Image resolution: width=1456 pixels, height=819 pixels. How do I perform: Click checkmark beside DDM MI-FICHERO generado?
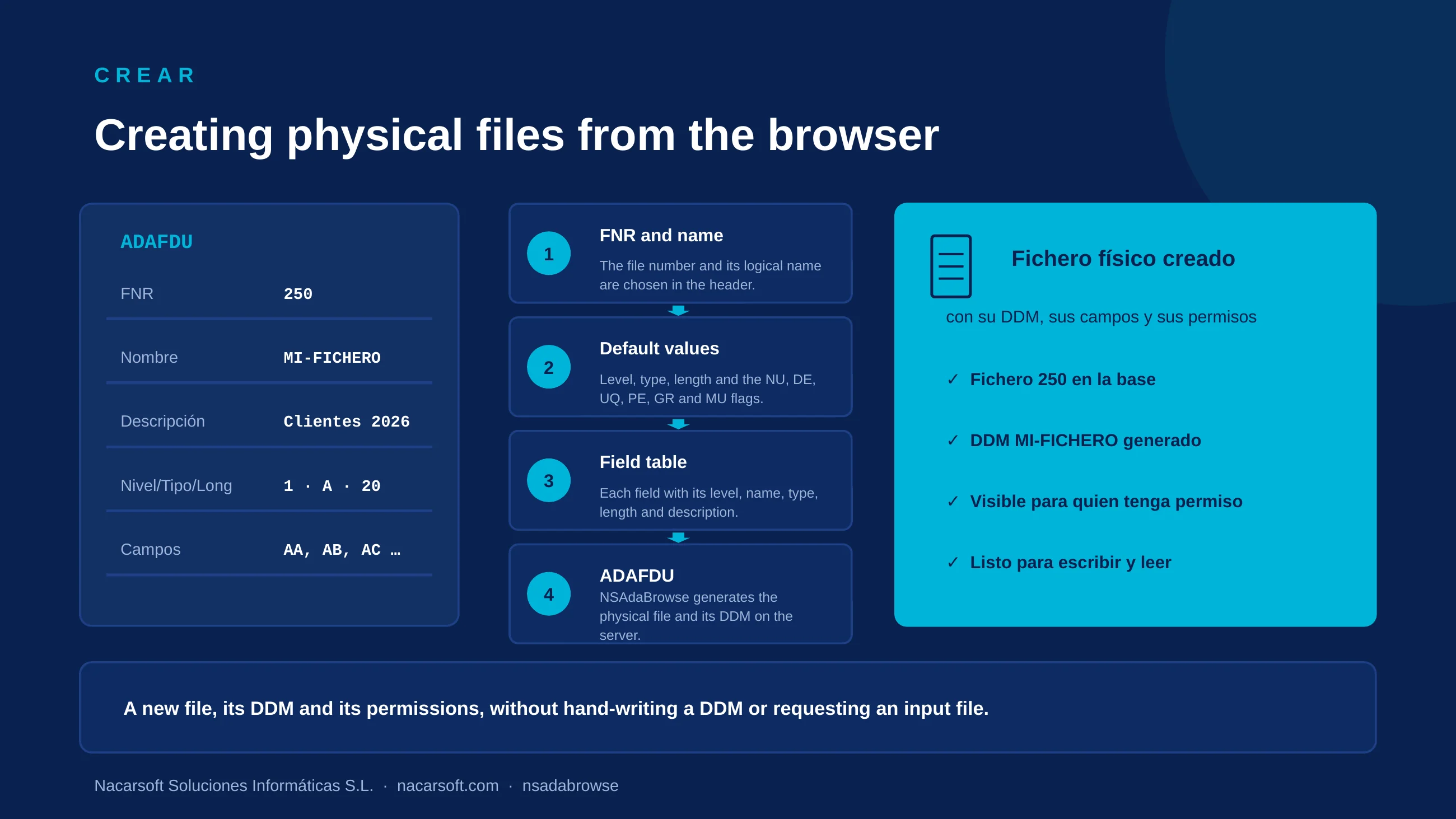[953, 441]
